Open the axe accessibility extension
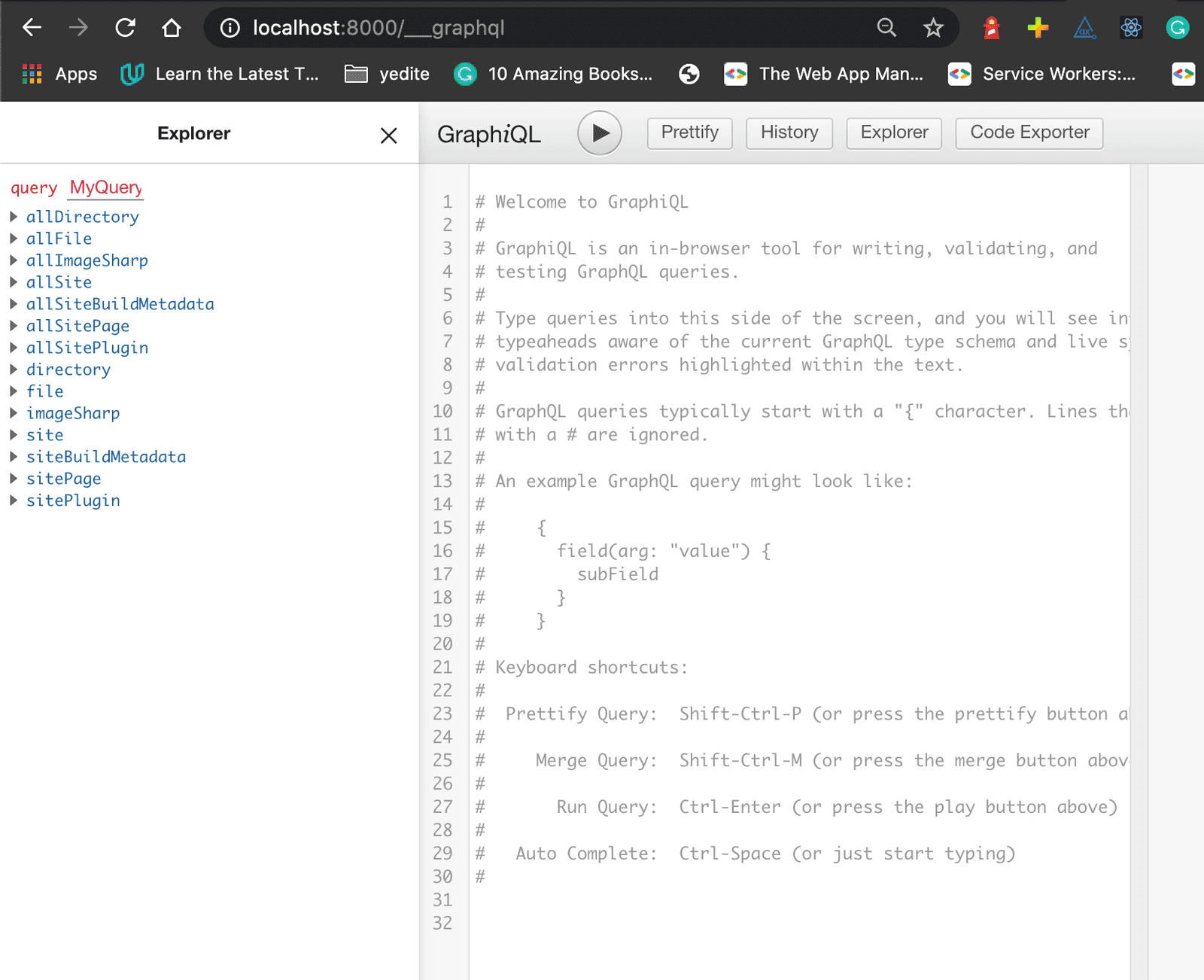Viewport: 1204px width, 980px height. click(1084, 28)
